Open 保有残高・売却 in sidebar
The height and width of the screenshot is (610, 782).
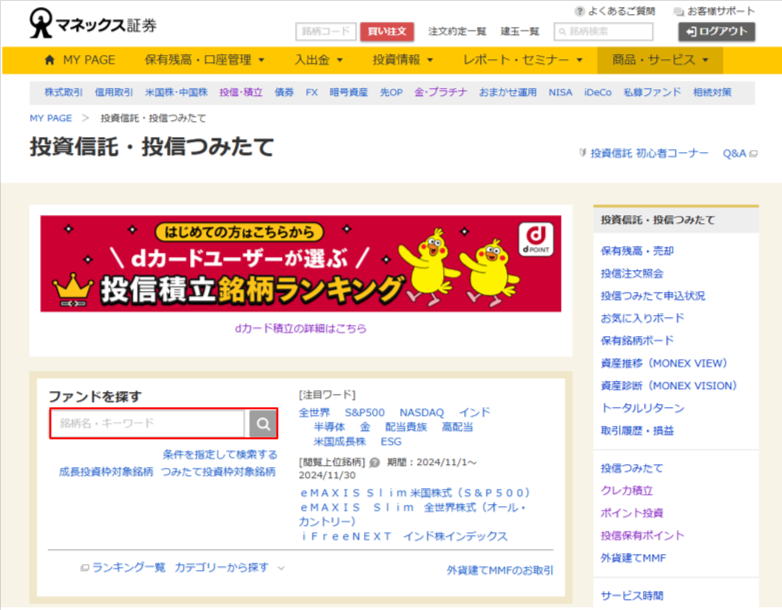click(x=637, y=251)
